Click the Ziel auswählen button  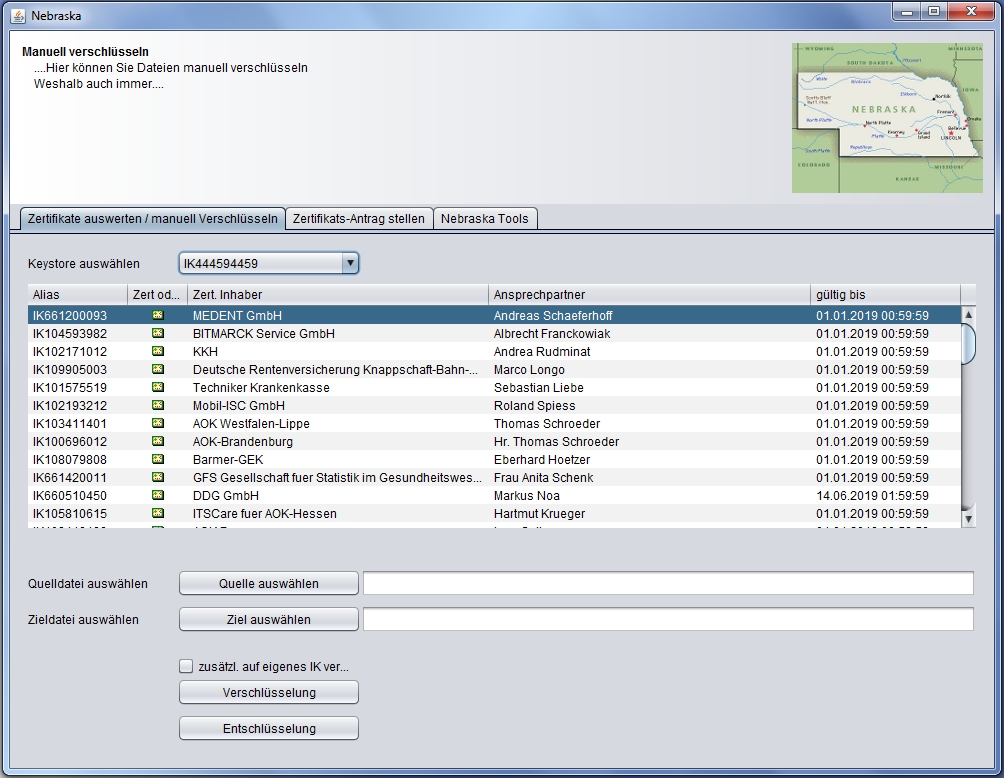click(x=268, y=619)
